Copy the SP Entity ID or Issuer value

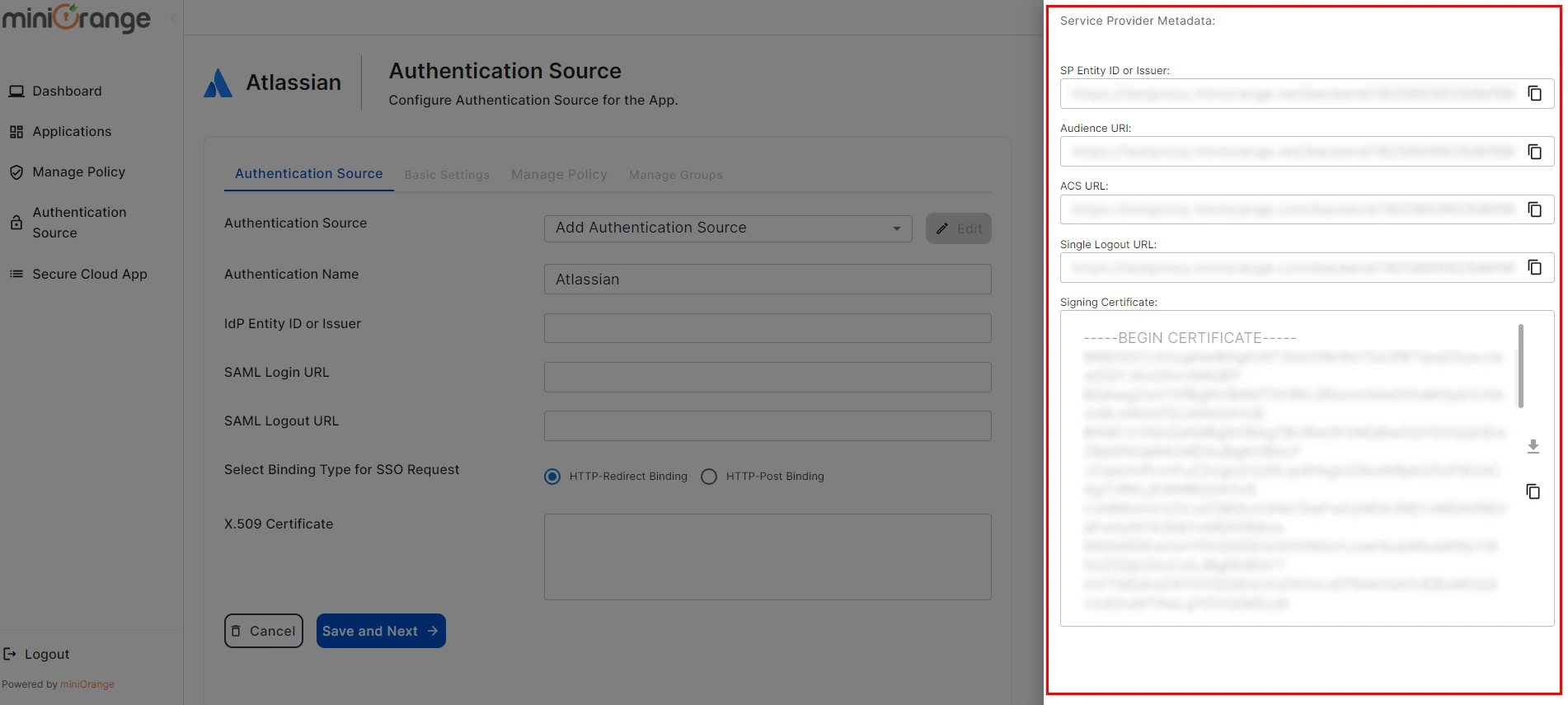coord(1534,93)
